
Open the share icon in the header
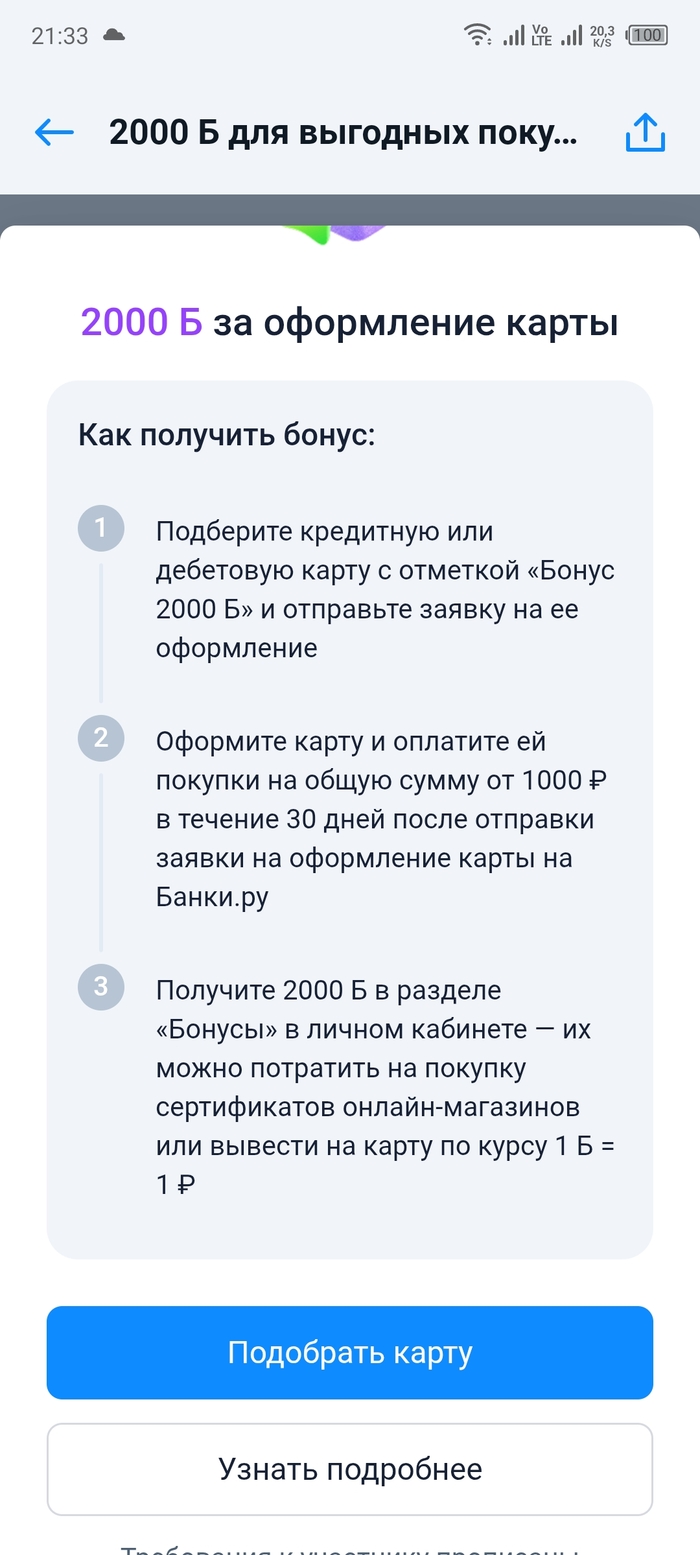pyautogui.click(x=645, y=132)
